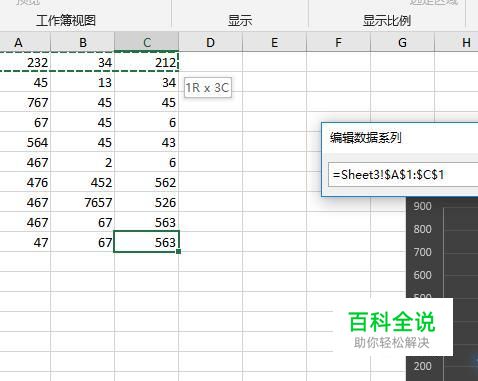Select column C cell with value 34
Screen dimensions: 478x381
[x=147, y=82]
